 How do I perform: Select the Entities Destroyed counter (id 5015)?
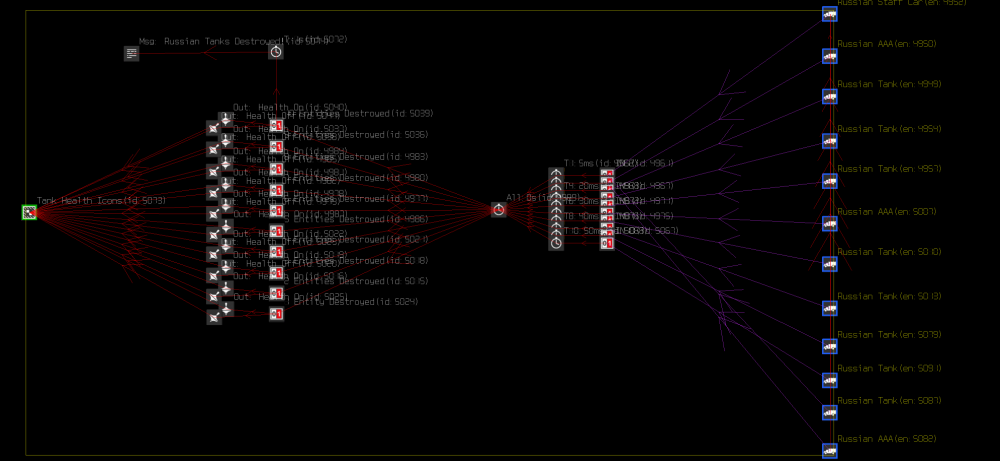[276, 293]
